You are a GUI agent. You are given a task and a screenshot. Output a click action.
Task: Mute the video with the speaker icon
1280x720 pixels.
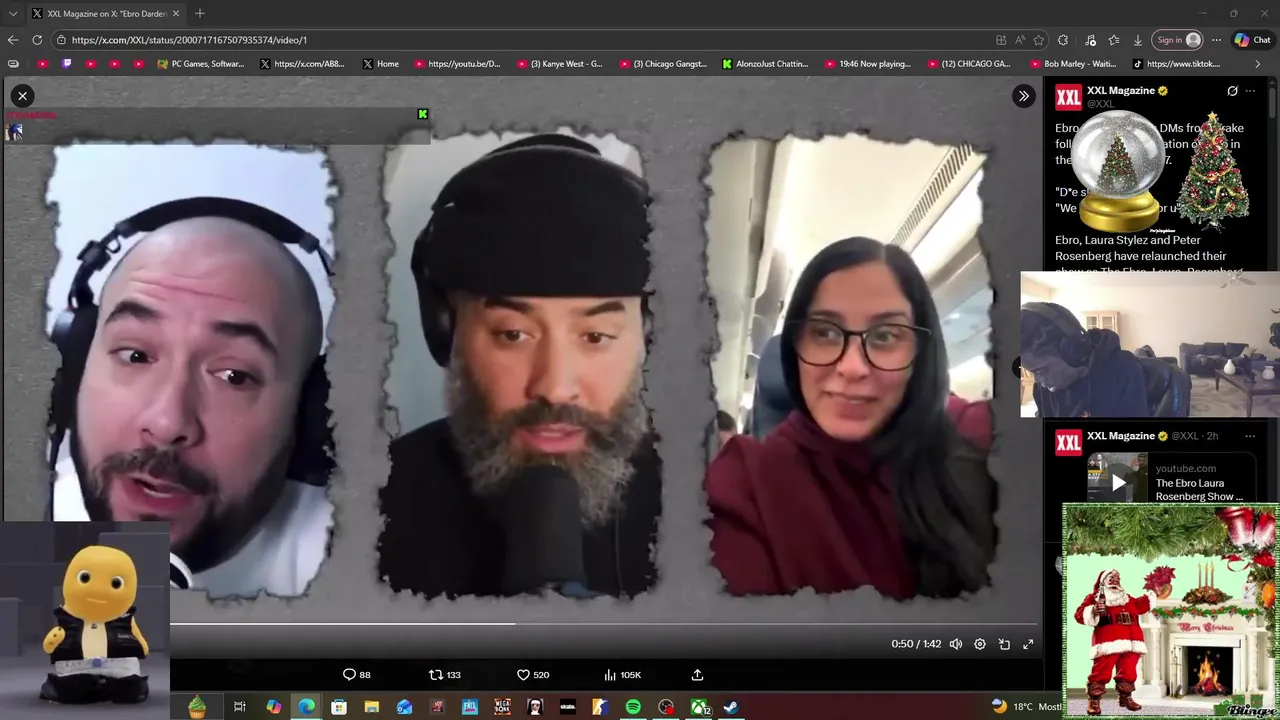(x=956, y=644)
